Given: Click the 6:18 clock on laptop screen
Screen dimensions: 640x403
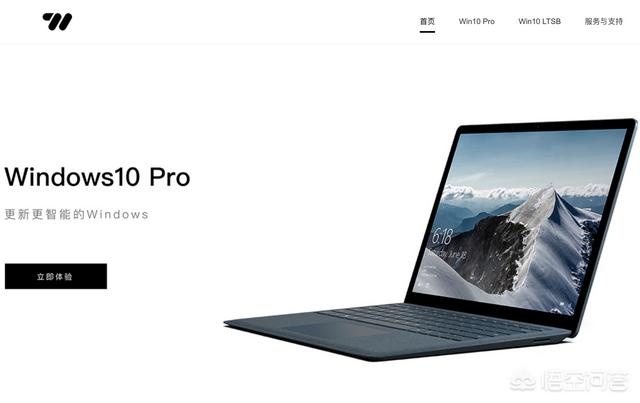Looking at the screenshot, I should [x=442, y=236].
